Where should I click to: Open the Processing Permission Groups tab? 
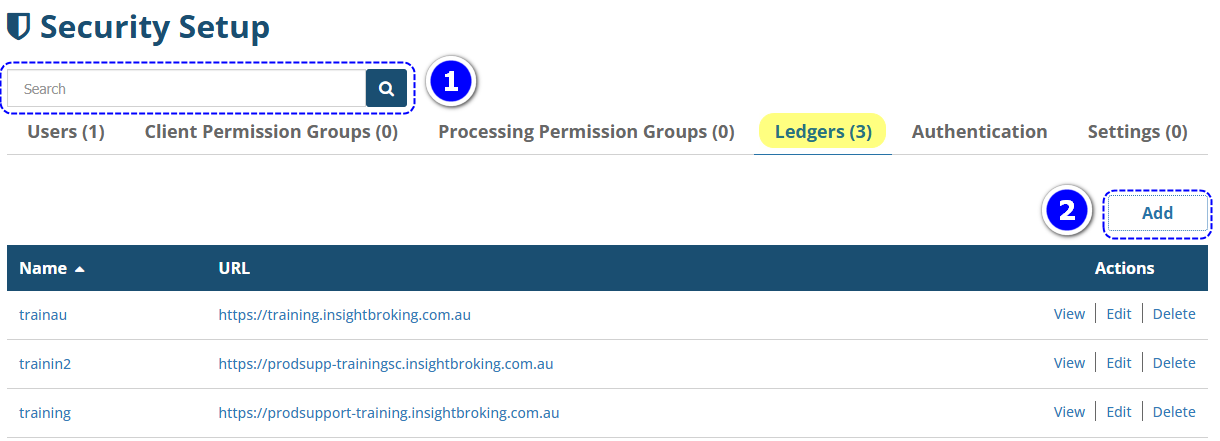click(x=586, y=132)
